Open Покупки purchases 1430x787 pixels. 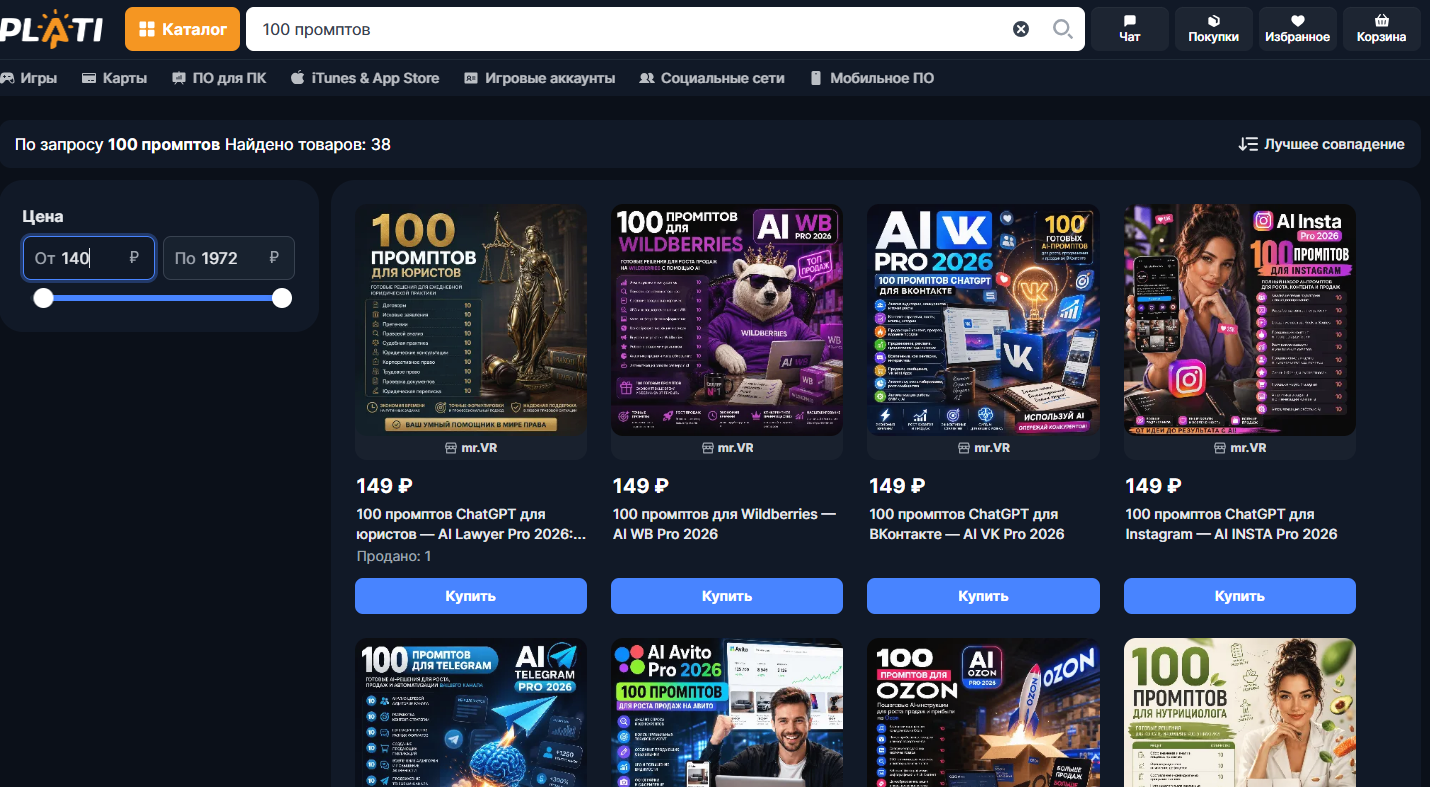pyautogui.click(x=1214, y=29)
